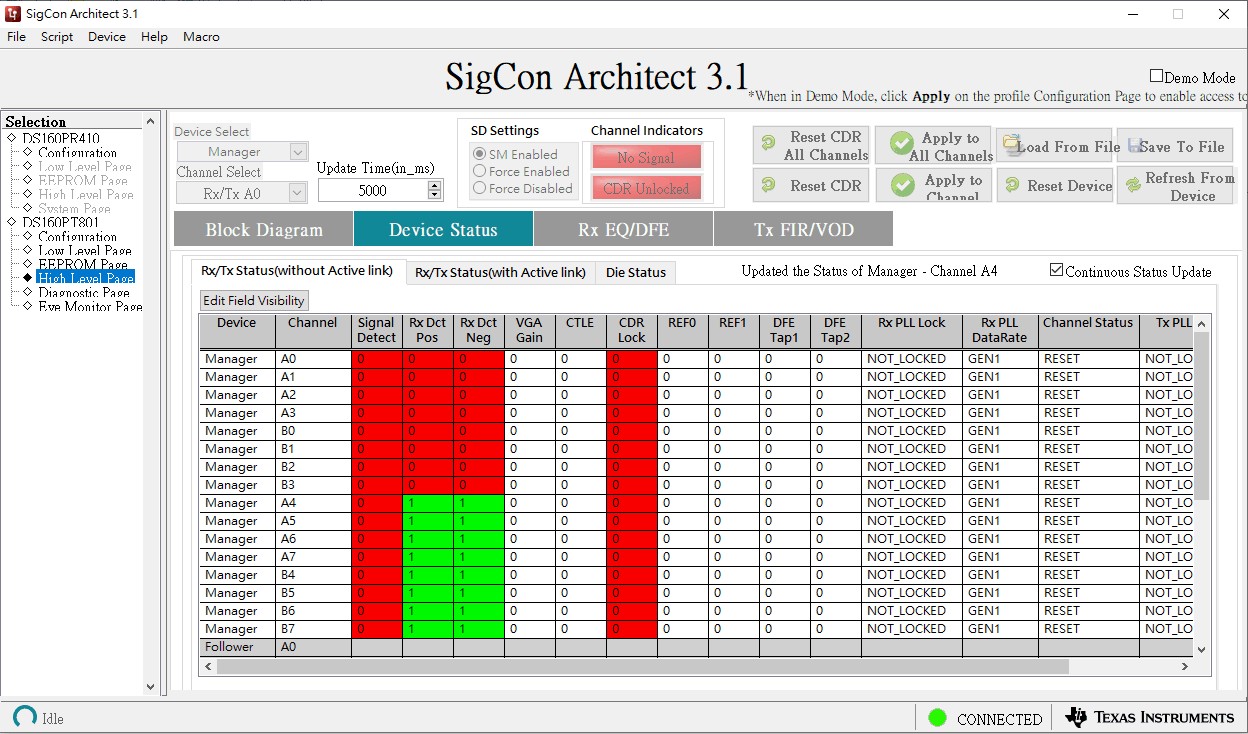Open the Device menu

[x=107, y=37]
